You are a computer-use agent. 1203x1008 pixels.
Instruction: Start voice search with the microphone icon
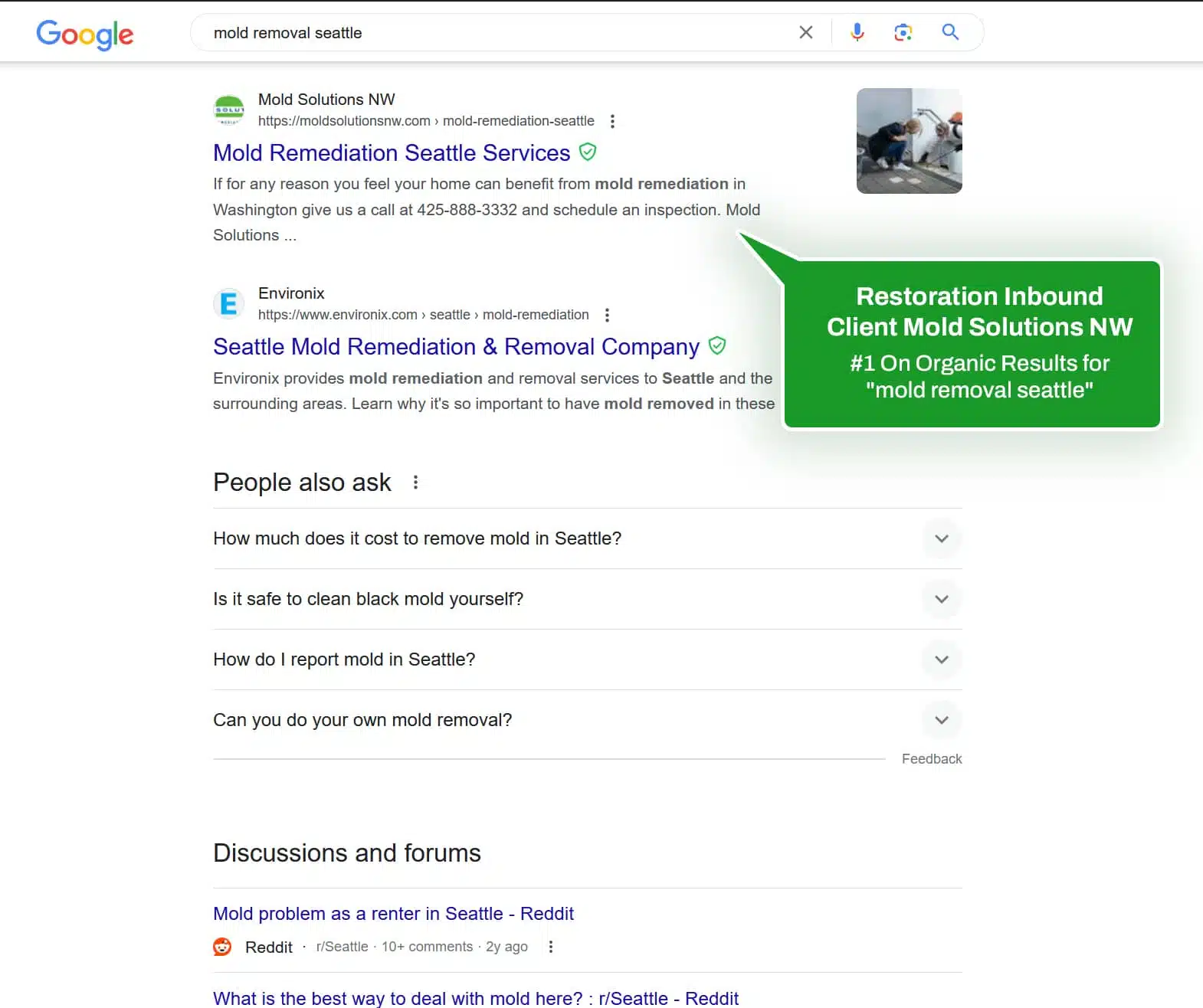click(x=857, y=32)
